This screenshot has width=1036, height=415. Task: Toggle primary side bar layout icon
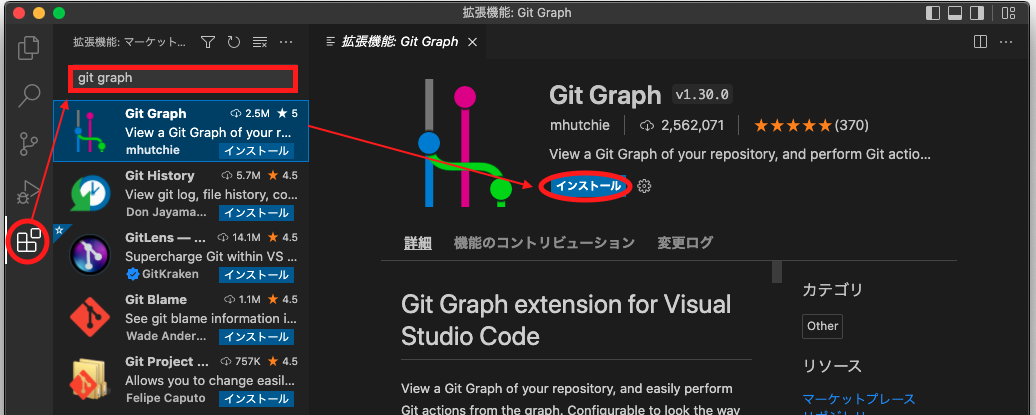click(x=933, y=13)
